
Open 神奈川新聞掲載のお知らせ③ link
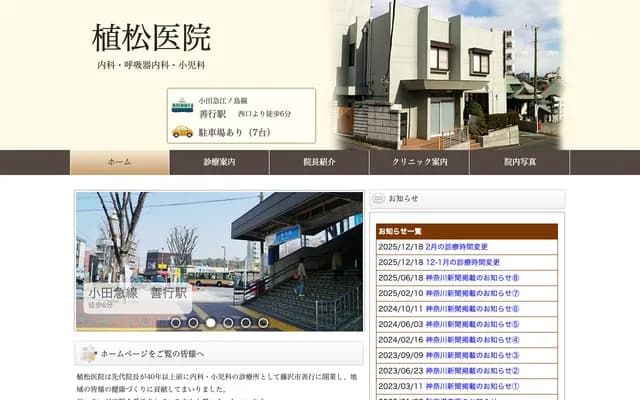coord(472,356)
